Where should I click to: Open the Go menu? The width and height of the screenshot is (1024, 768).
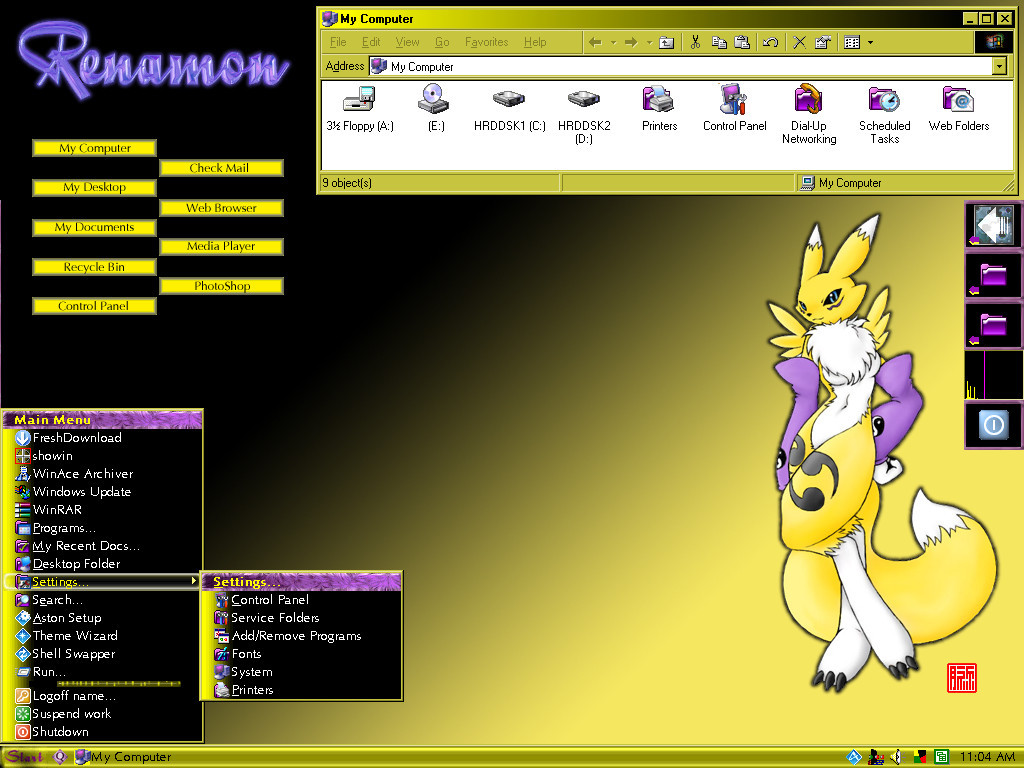(442, 42)
